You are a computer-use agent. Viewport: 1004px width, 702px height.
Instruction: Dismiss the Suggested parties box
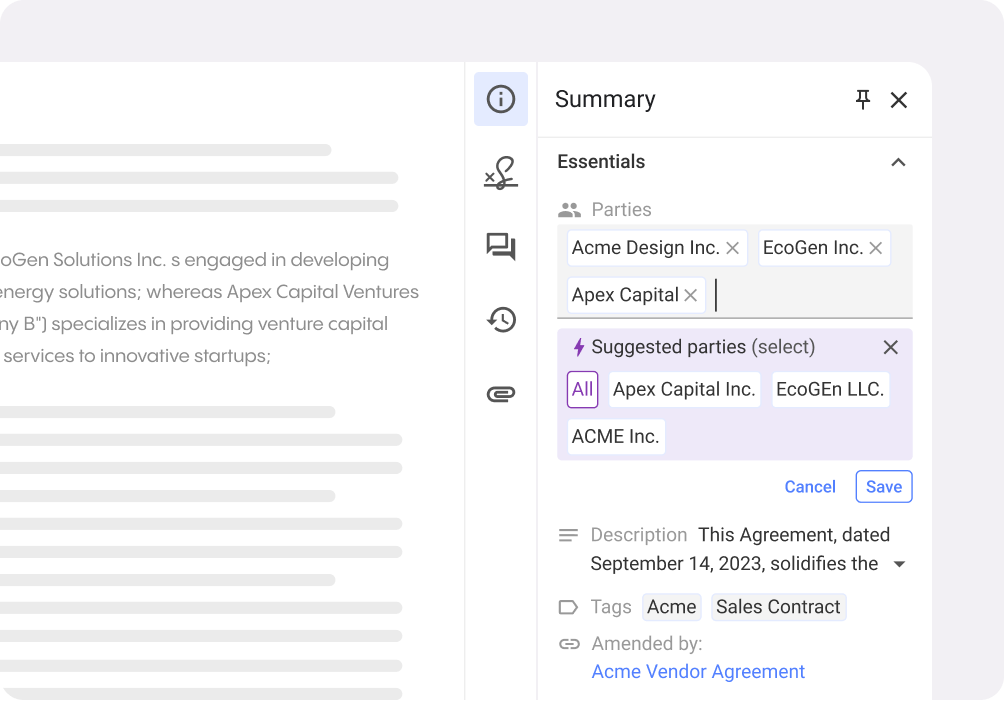891,347
